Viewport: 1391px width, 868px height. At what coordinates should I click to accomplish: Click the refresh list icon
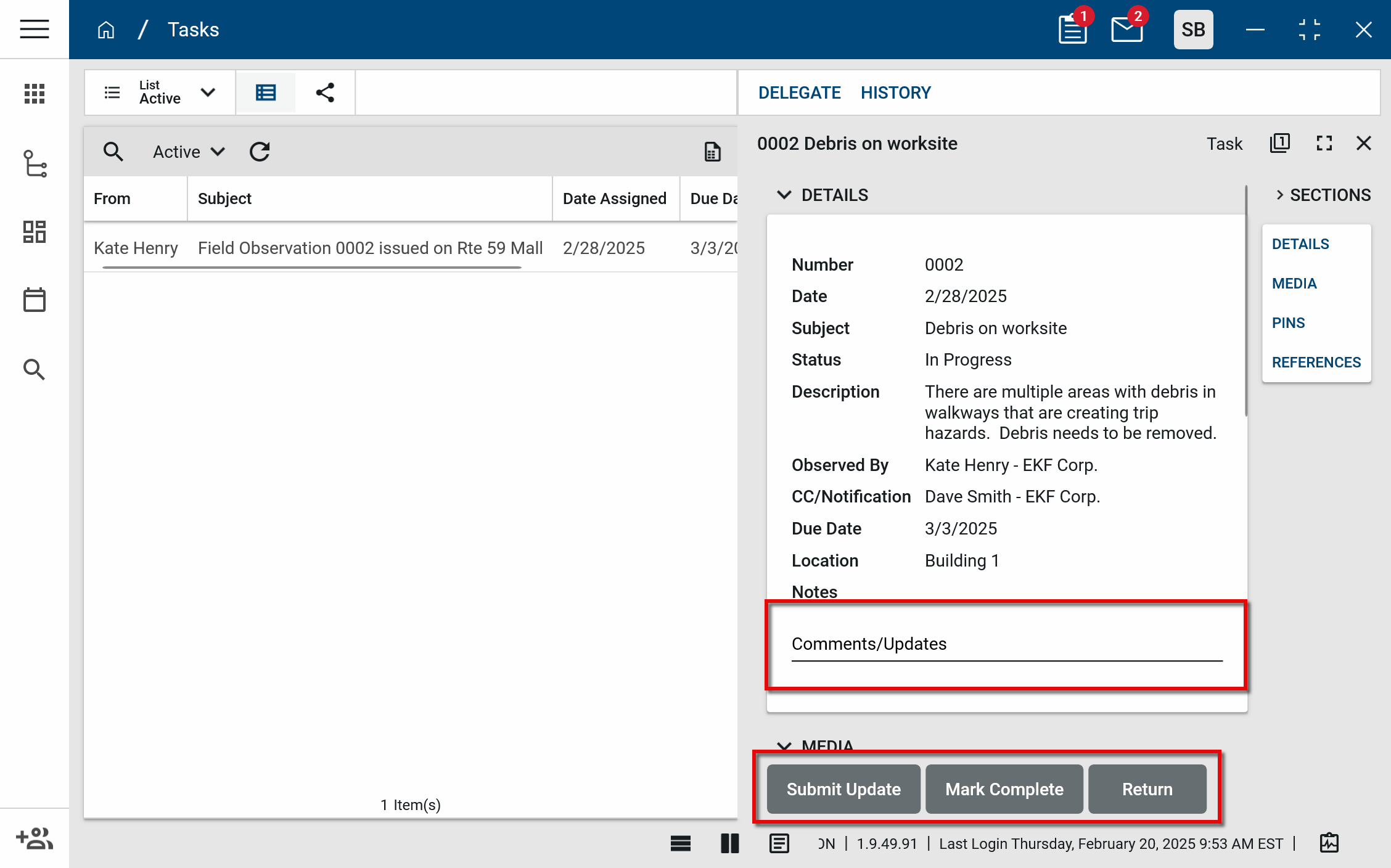click(260, 152)
